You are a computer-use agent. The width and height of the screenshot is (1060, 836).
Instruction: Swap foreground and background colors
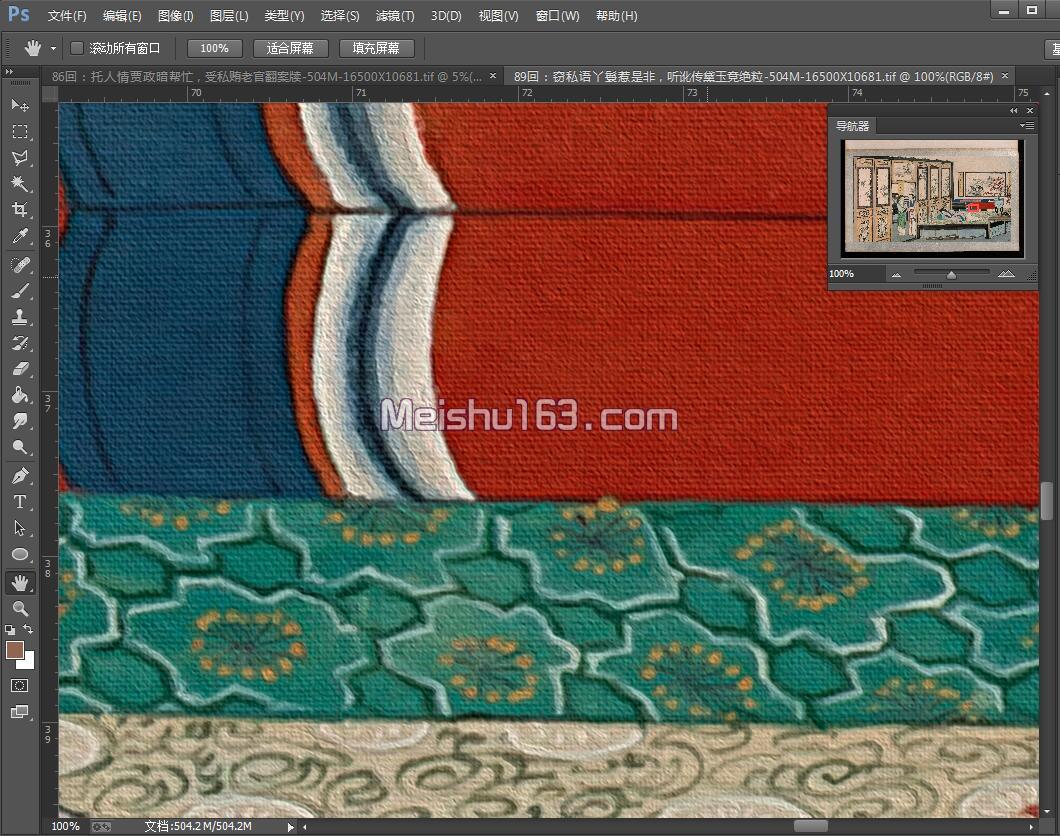click(x=28, y=629)
